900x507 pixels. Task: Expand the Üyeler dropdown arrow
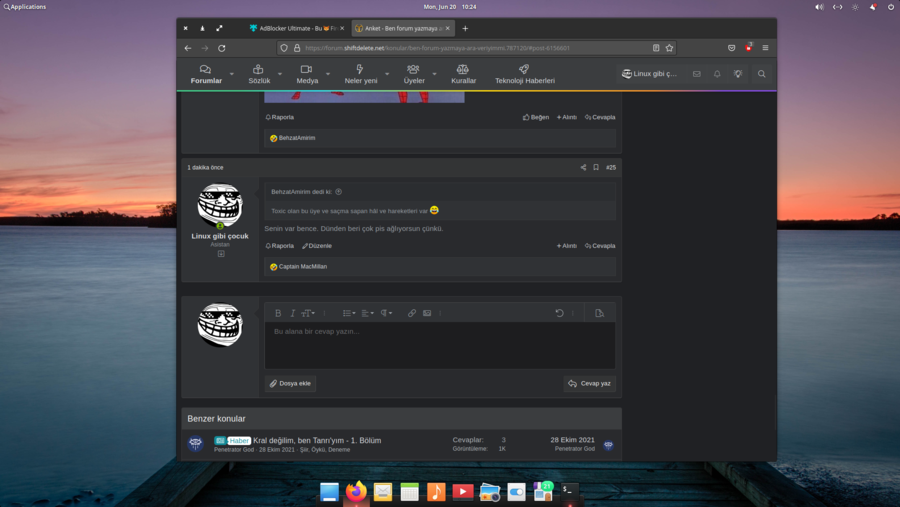coord(435,74)
